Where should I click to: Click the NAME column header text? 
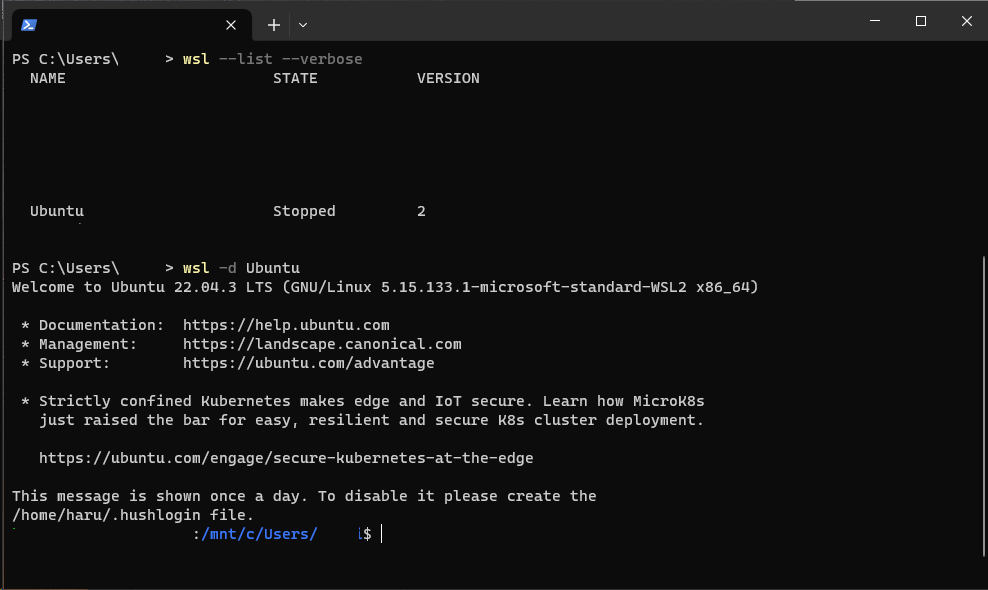coord(48,78)
